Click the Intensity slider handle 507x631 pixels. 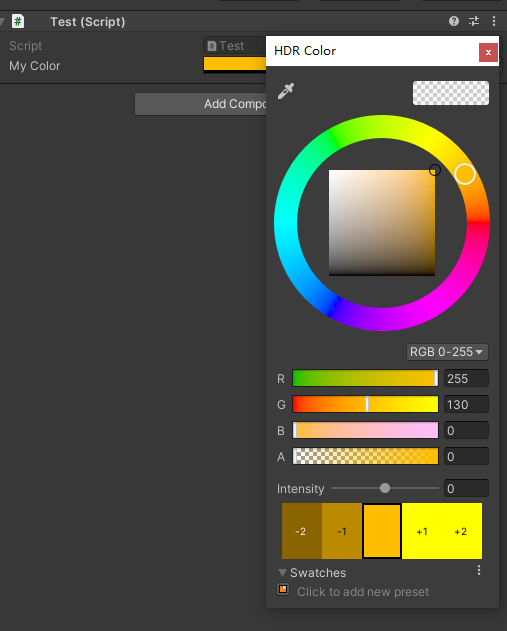pyautogui.click(x=385, y=488)
